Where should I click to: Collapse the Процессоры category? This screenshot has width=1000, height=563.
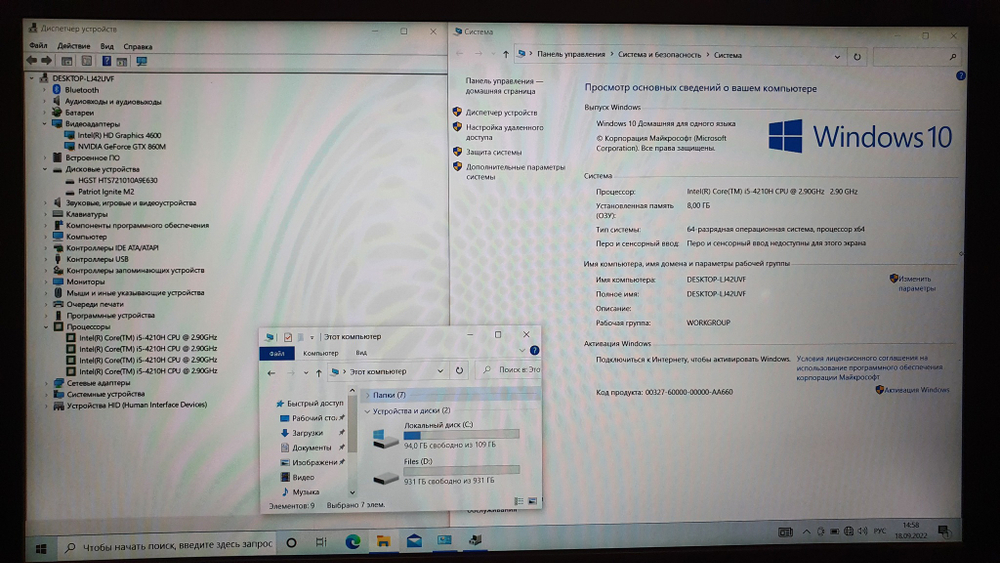click(x=46, y=326)
